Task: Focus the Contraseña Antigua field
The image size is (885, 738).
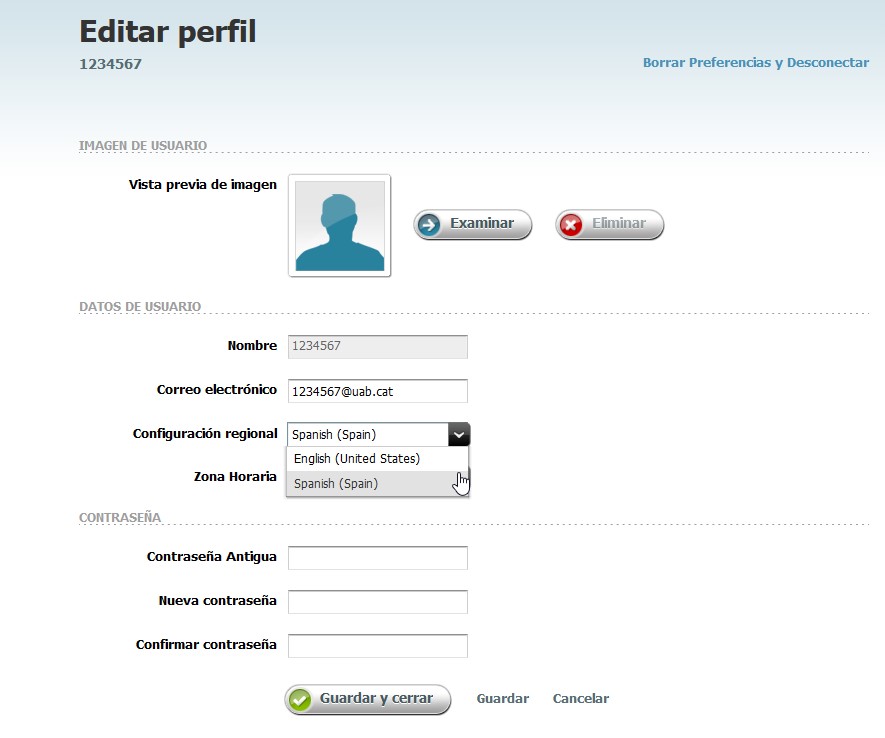Action: (x=377, y=558)
